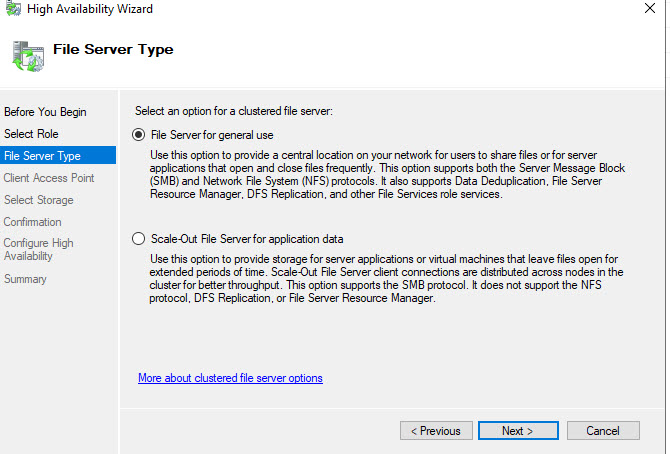
Task: Click the Summary step
Action: (x=25, y=279)
